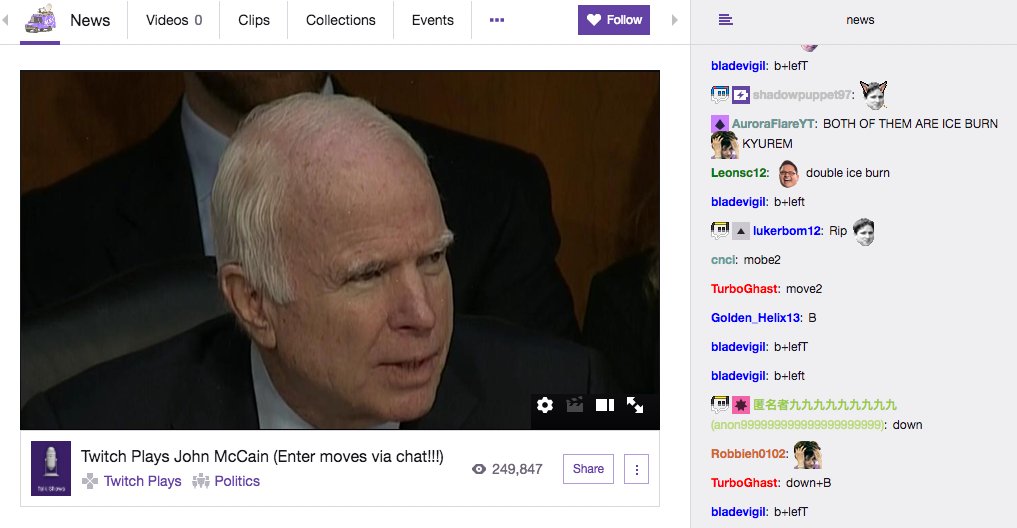Open AuroraFlareYT's username in chat

pos(774,123)
